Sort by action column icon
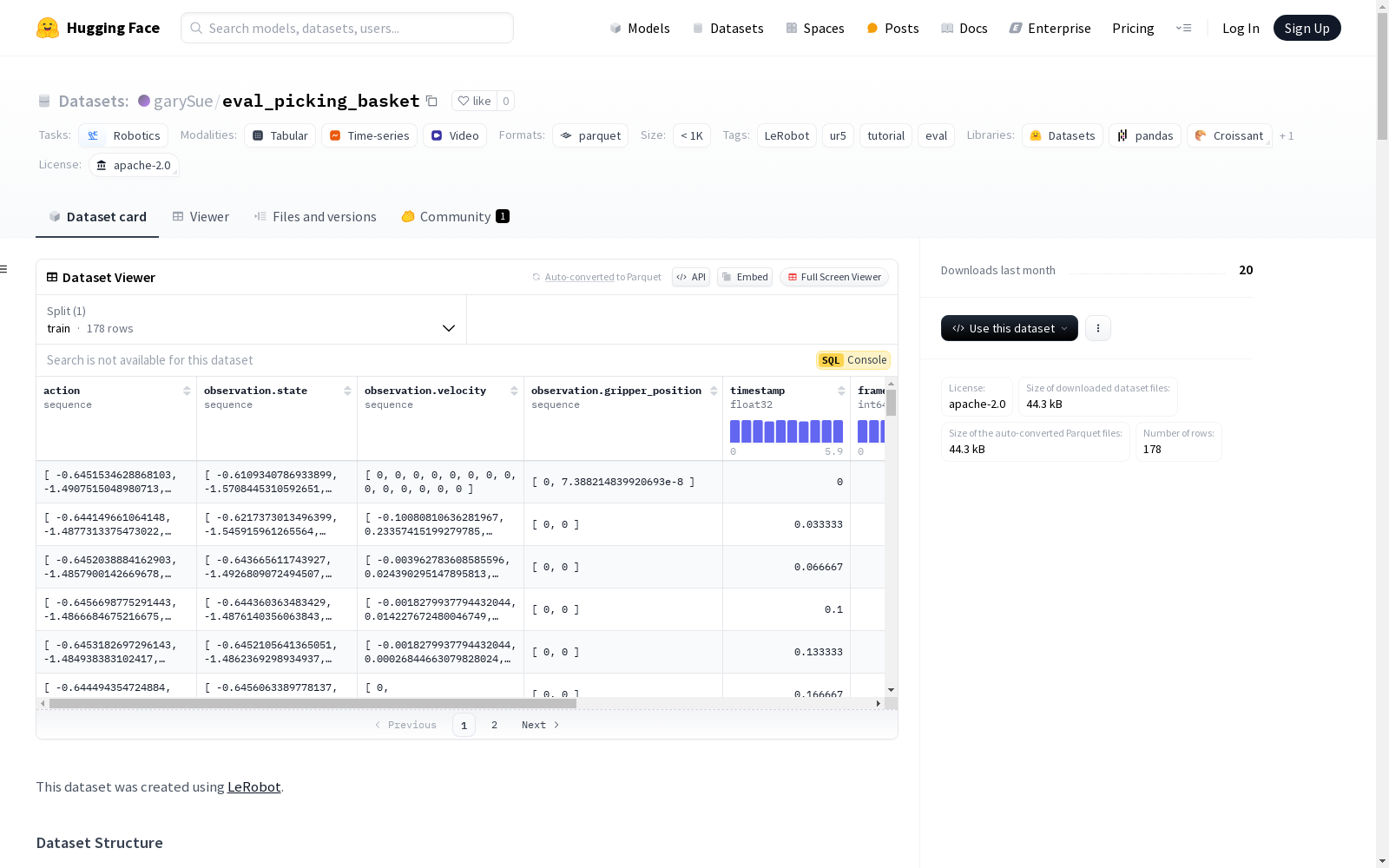The width and height of the screenshot is (1389, 868). tap(187, 391)
